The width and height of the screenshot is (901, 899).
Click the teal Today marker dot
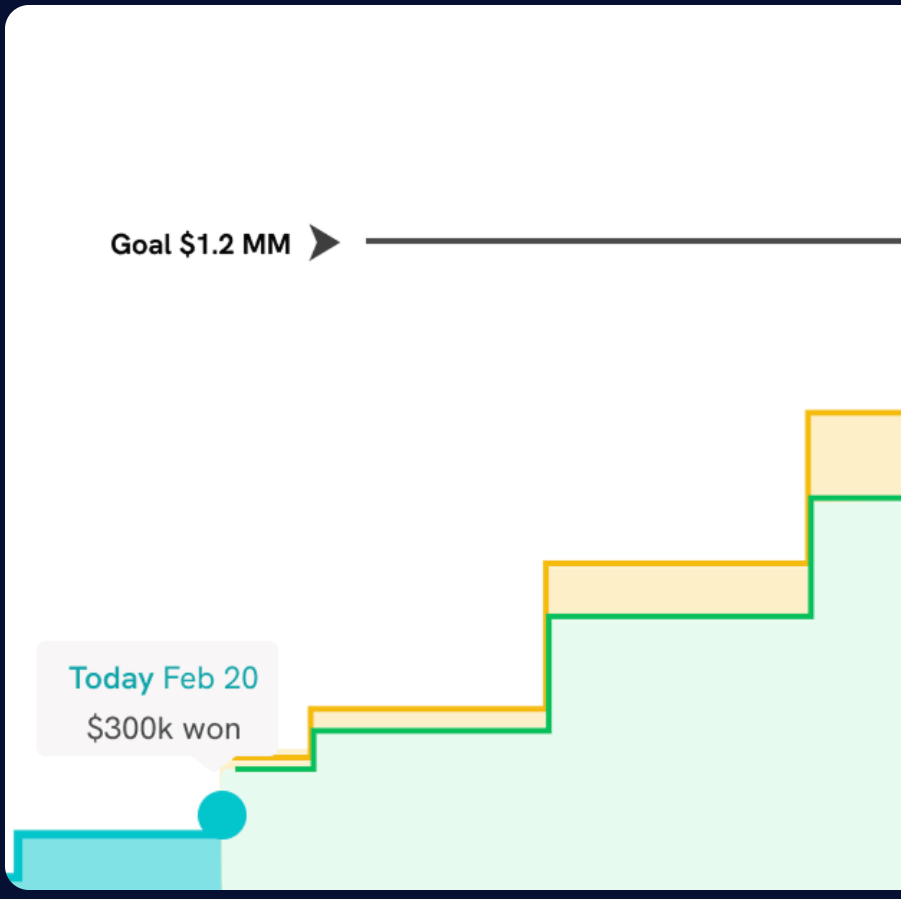click(221, 815)
